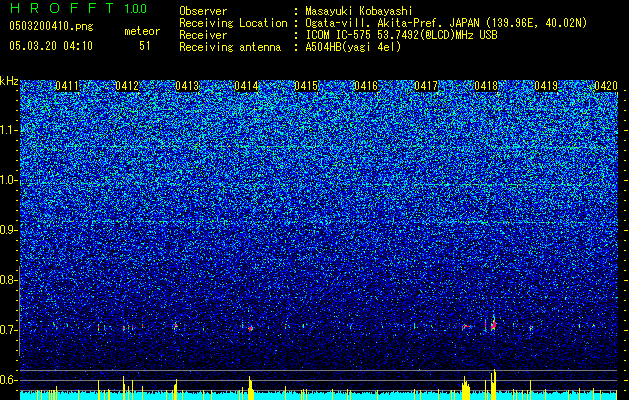Click the 0.7 kHz axis label
629x400 pixels.
(x=7, y=330)
